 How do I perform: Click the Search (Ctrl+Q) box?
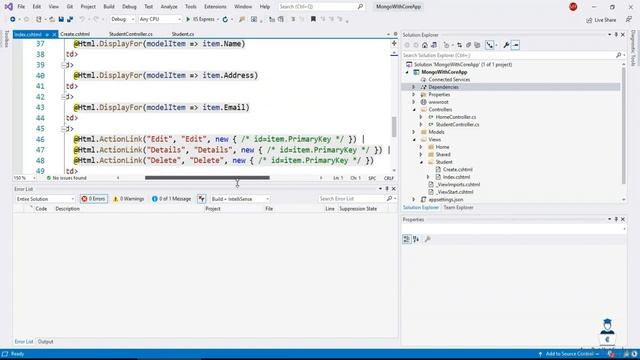[321, 7]
